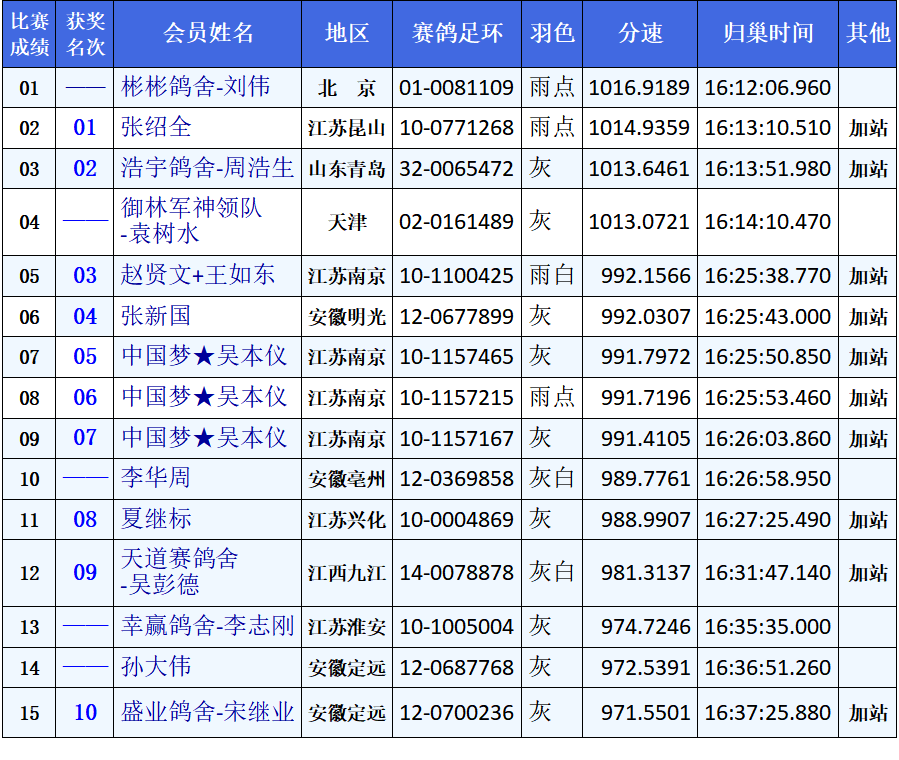Click member name 赵贤文+王如东
This screenshot has width=899, height=760.
[x=197, y=275]
